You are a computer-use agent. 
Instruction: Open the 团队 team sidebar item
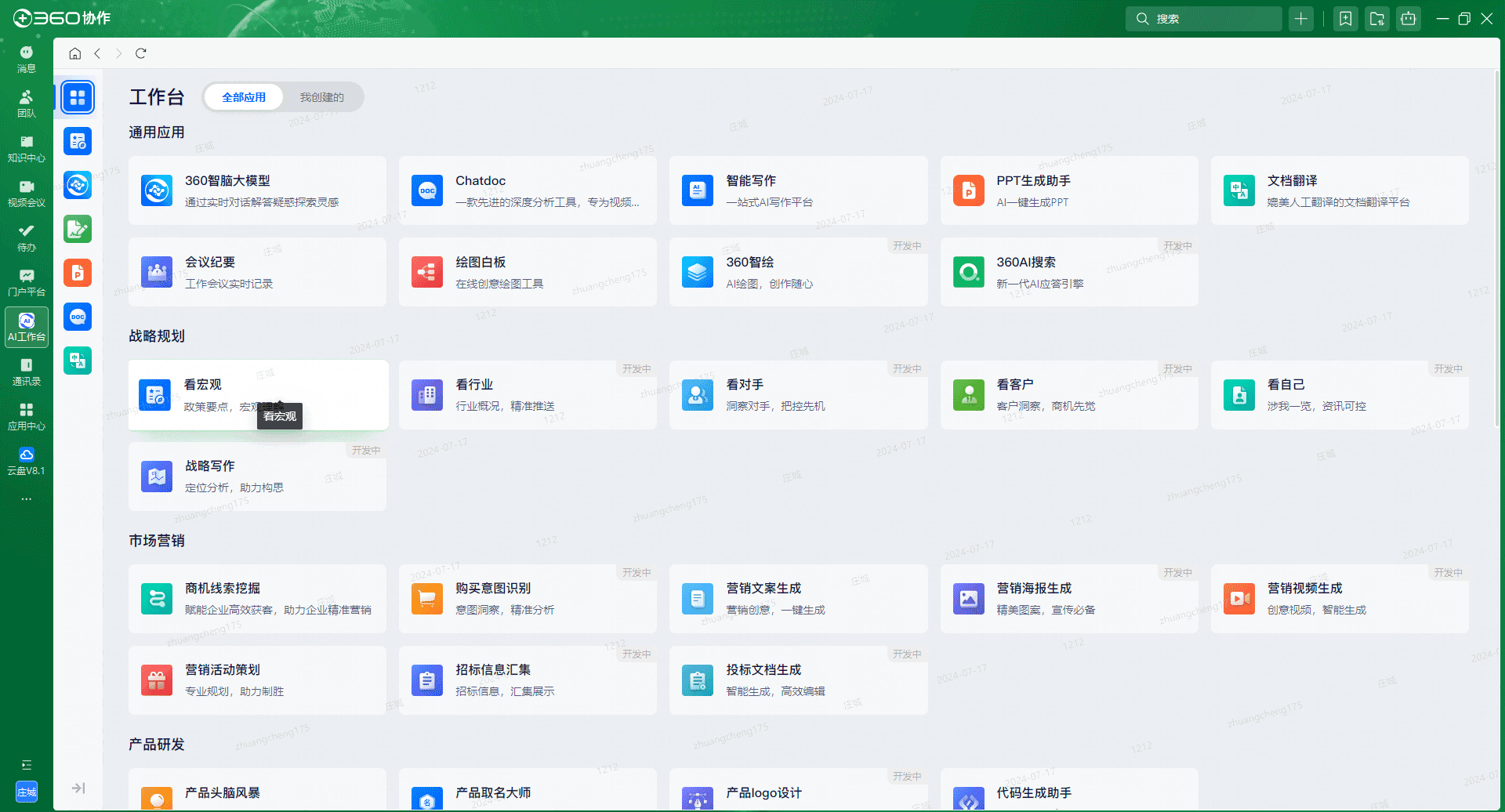point(27,103)
